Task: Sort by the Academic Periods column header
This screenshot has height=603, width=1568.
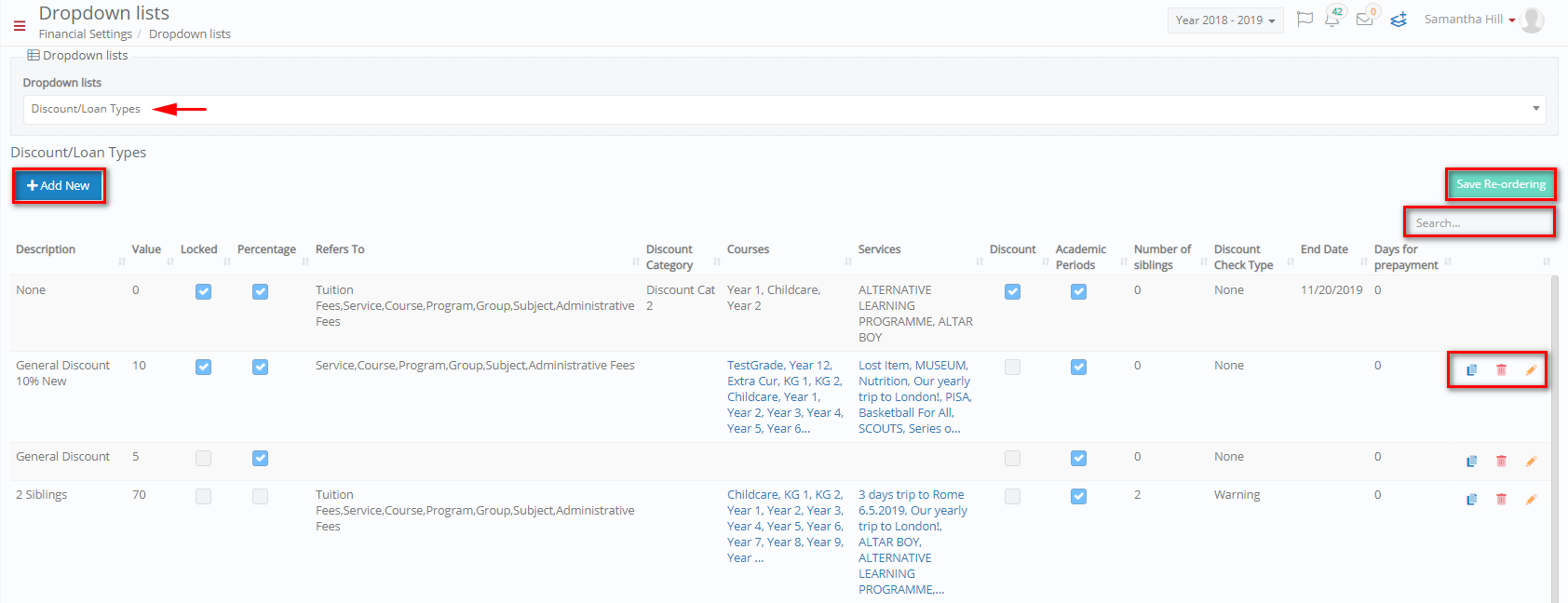Action: 1080,257
